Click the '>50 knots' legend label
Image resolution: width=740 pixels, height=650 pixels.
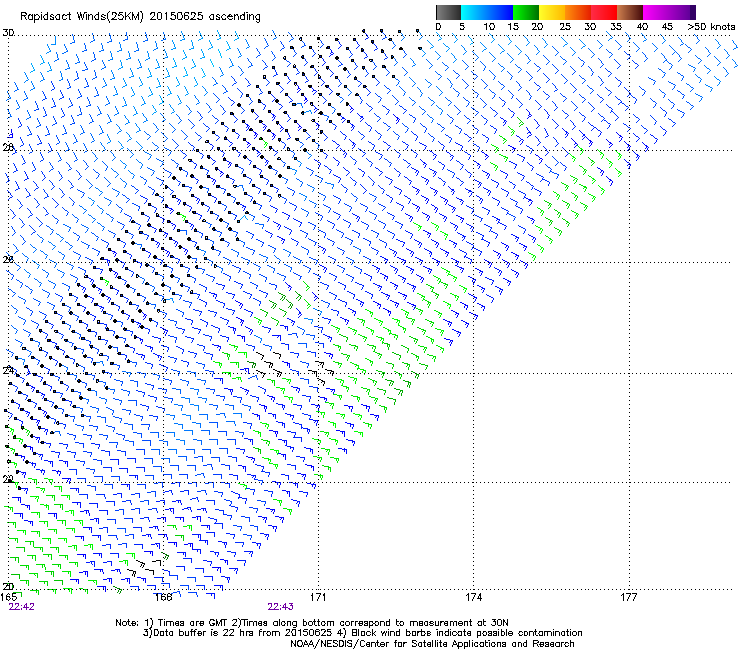click(711, 27)
